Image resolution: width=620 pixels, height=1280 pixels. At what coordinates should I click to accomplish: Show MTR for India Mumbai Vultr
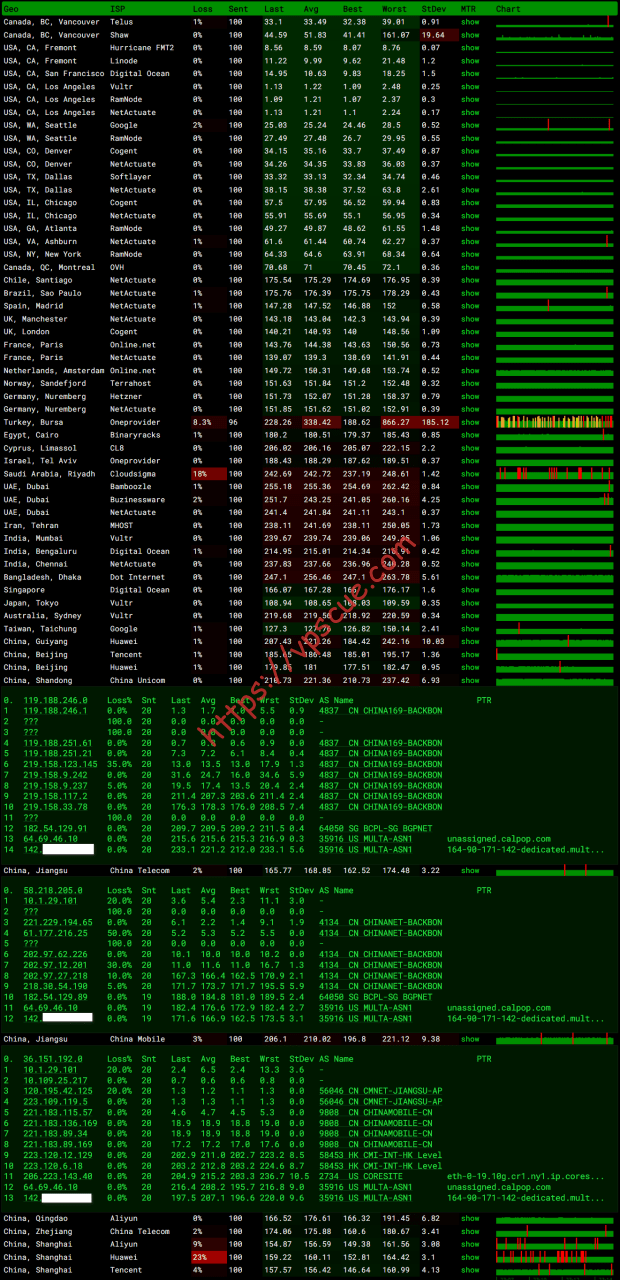click(x=470, y=538)
